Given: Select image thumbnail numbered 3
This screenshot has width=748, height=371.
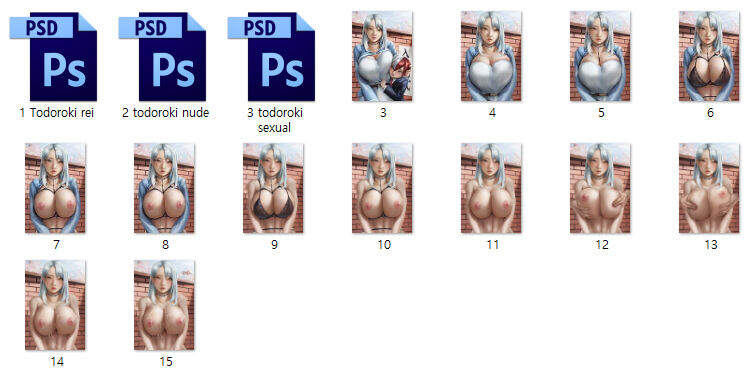Looking at the screenshot, I should click(382, 56).
